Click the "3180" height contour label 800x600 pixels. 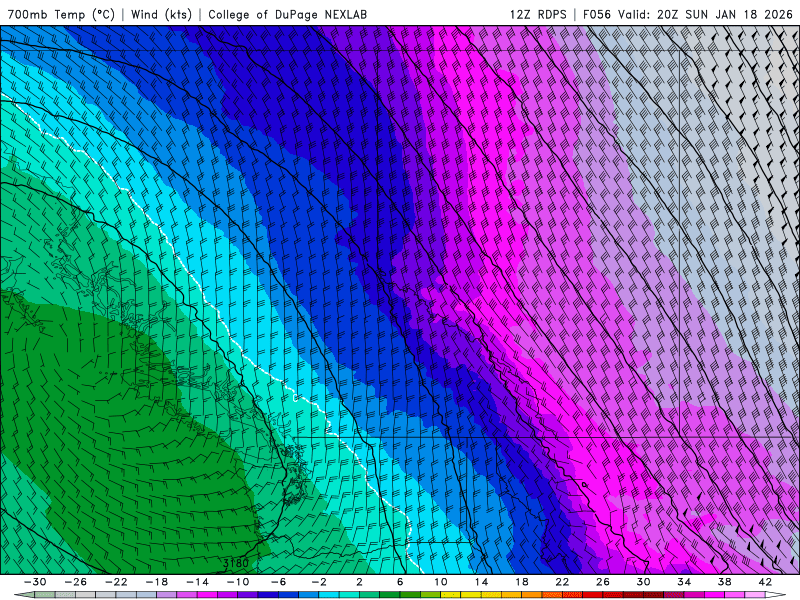click(x=236, y=563)
